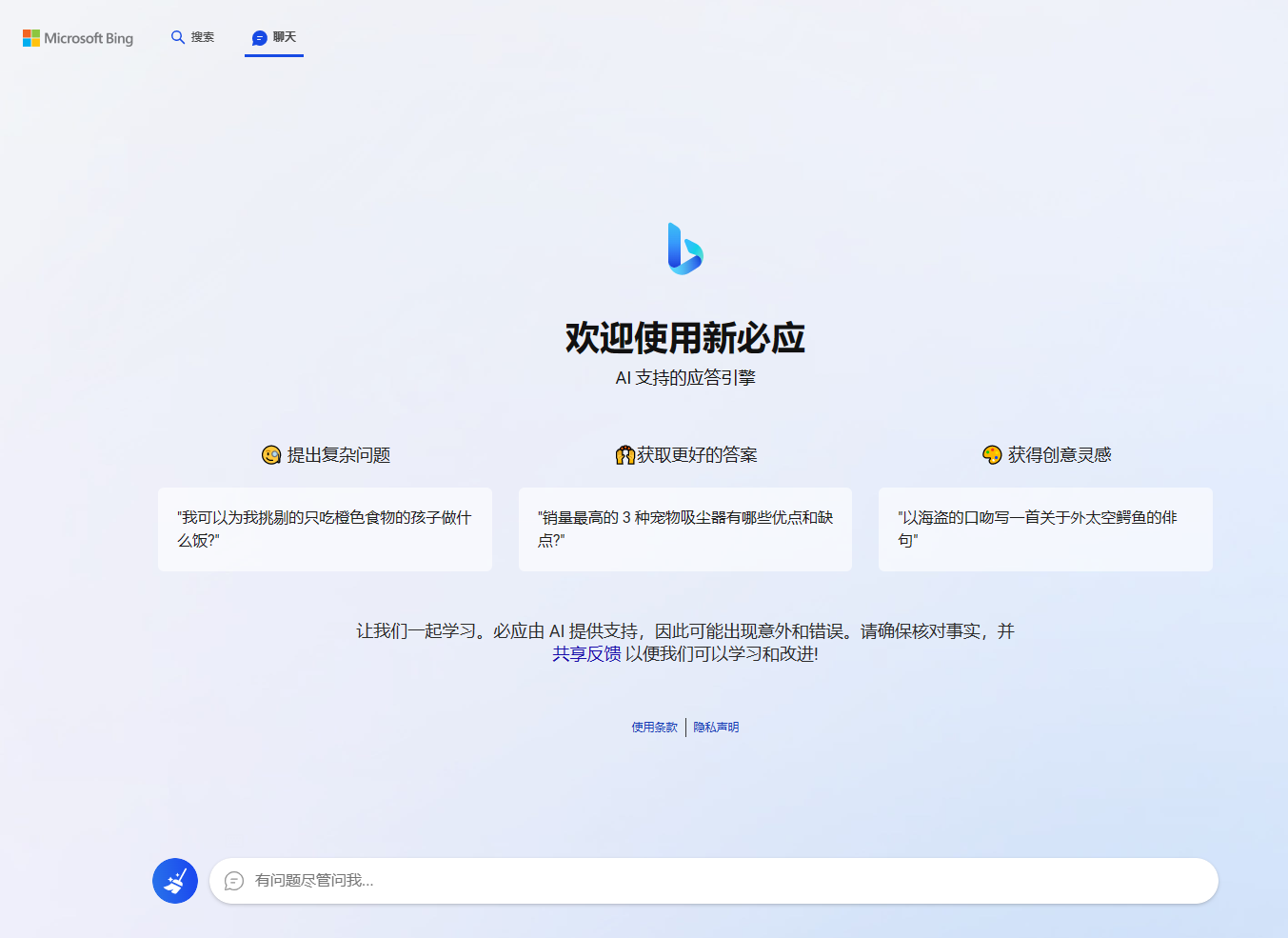1288x938 pixels.
Task: Click the pirate haiku suggestion card
Action: tap(1044, 529)
